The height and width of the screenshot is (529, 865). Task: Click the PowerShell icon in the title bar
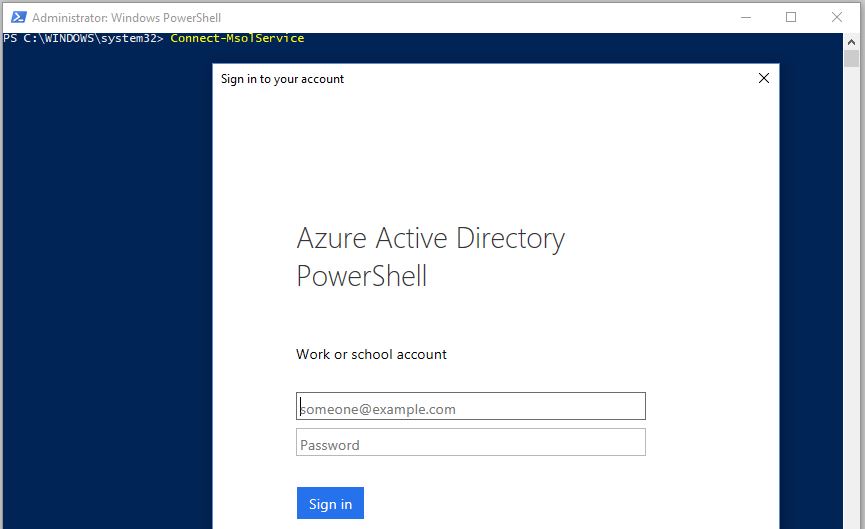point(18,17)
